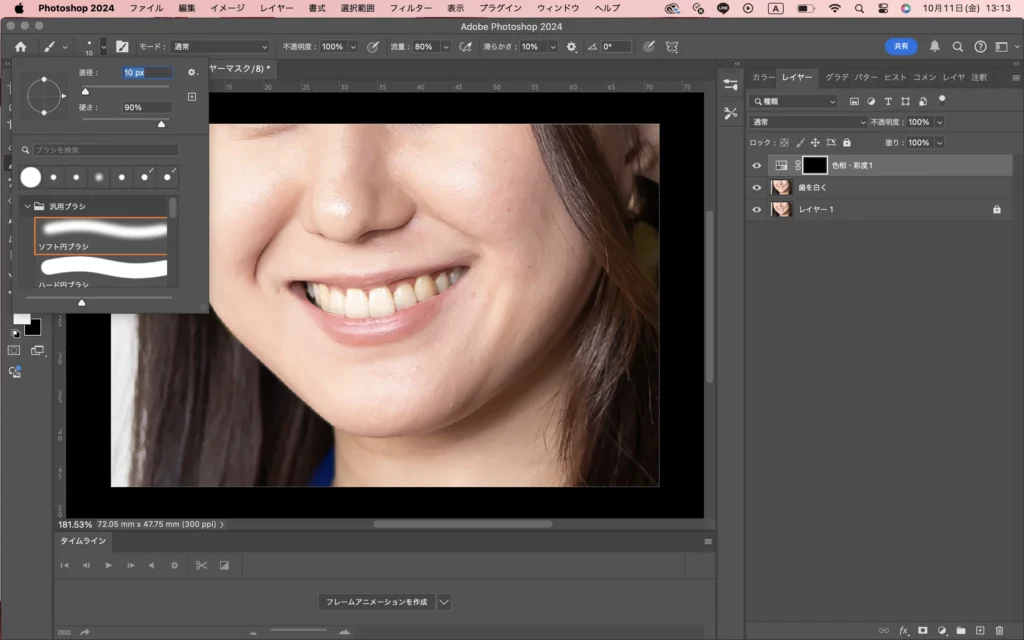The height and width of the screenshot is (640, 1024).
Task: Click the フレームアニメーションを作成 button
Action: [376, 602]
